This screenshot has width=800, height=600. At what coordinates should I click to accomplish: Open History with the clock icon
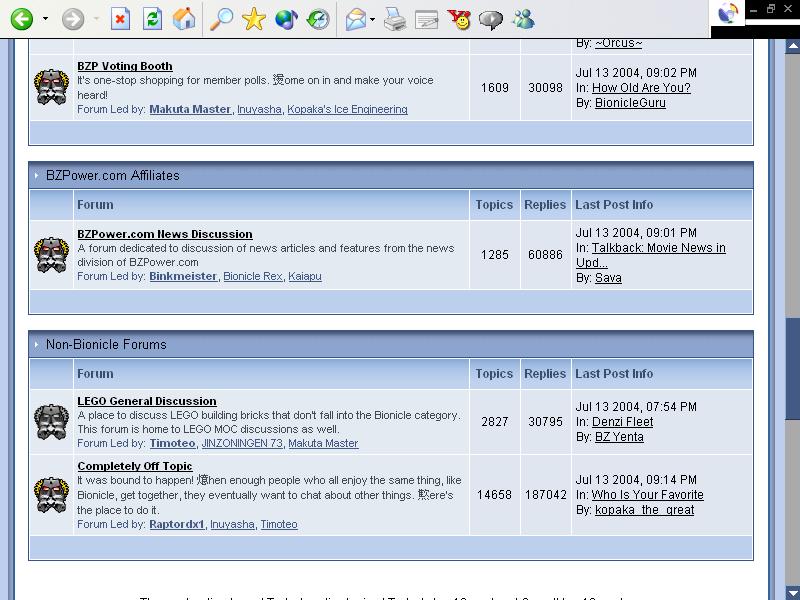click(318, 19)
